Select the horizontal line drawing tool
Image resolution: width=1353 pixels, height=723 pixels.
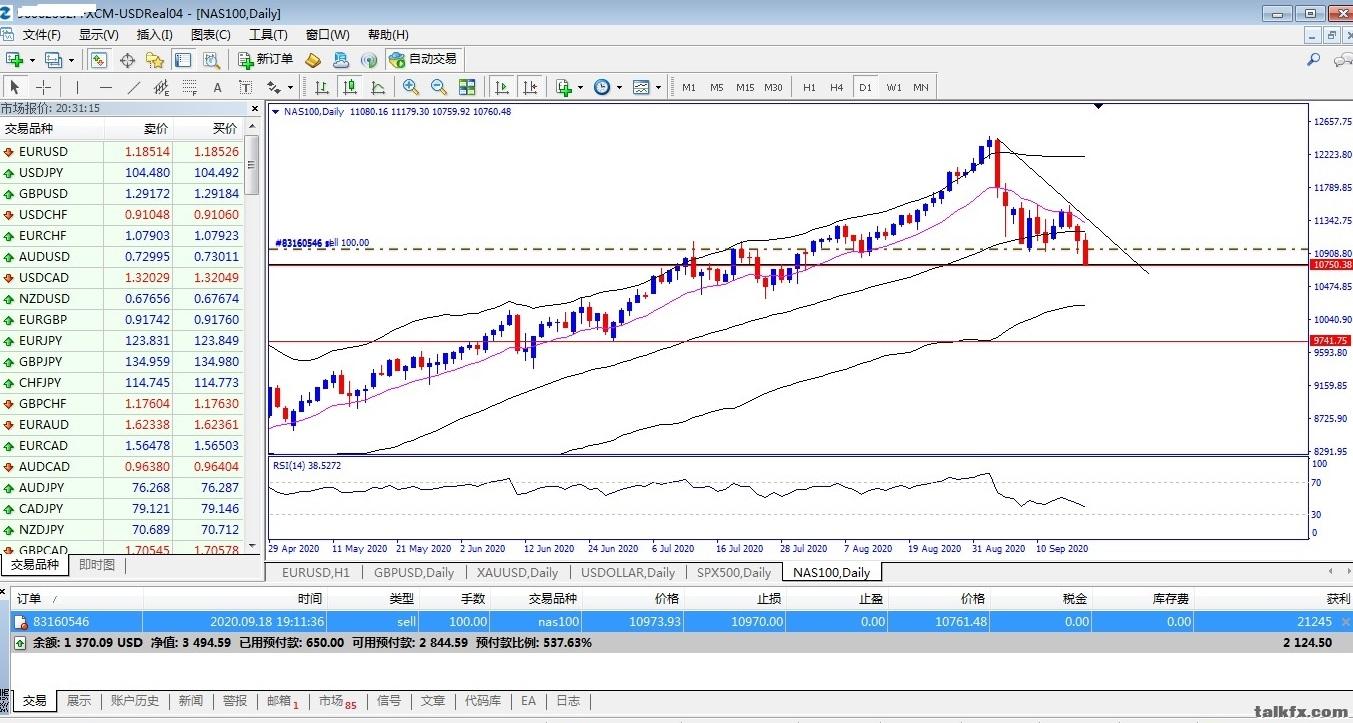pyautogui.click(x=105, y=87)
